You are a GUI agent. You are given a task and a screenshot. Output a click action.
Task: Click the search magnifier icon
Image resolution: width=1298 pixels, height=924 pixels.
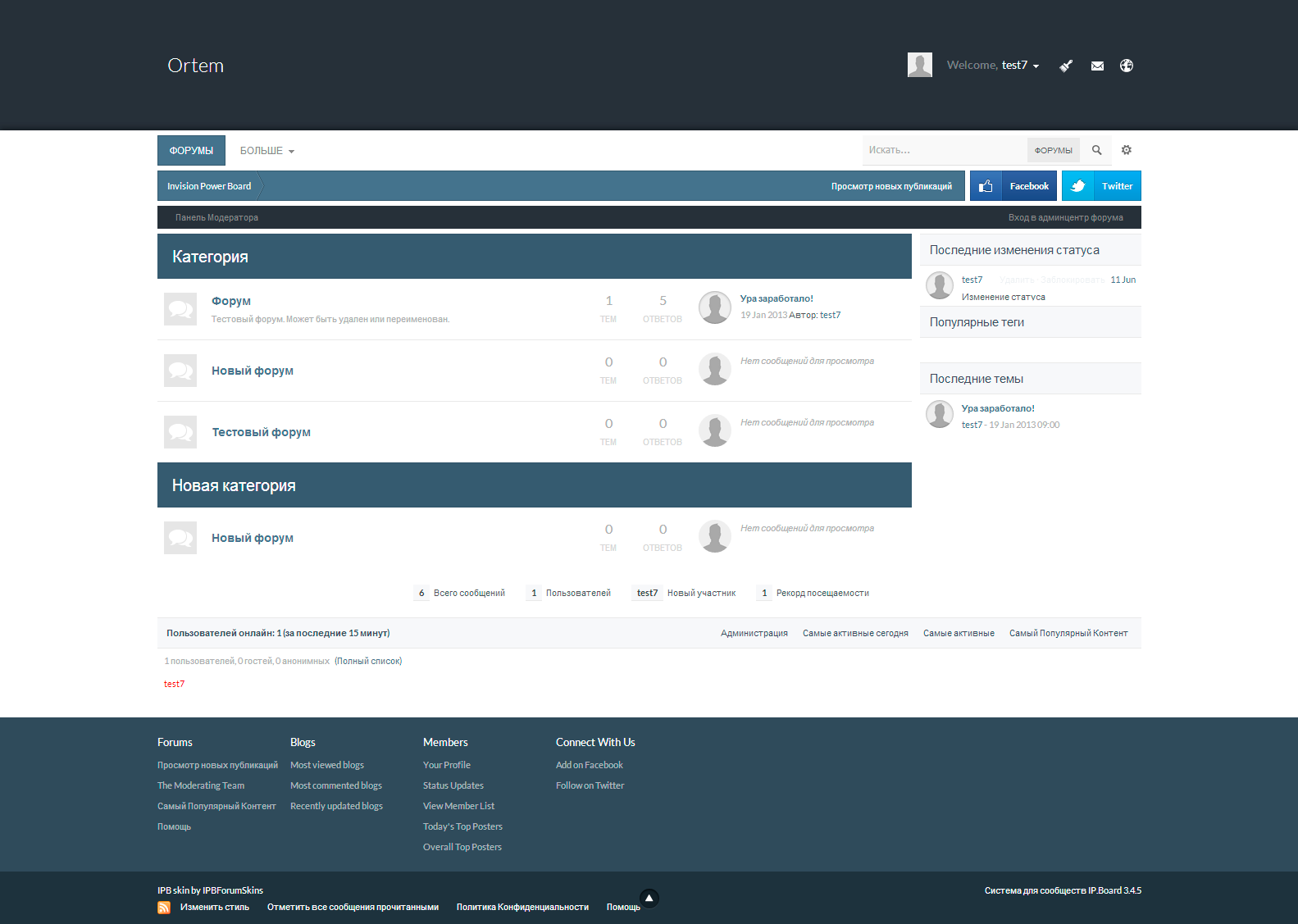pos(1096,150)
